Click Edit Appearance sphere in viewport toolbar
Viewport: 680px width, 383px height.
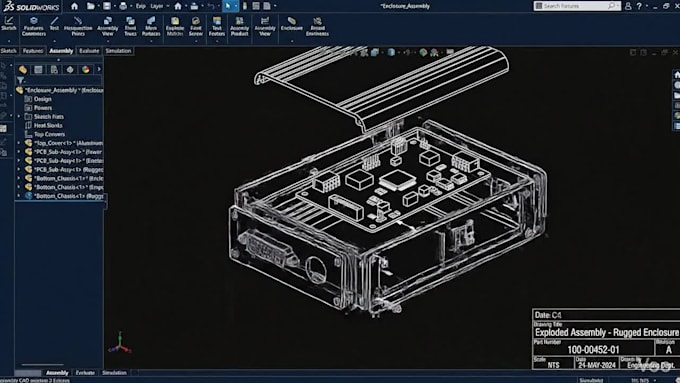coord(423,52)
